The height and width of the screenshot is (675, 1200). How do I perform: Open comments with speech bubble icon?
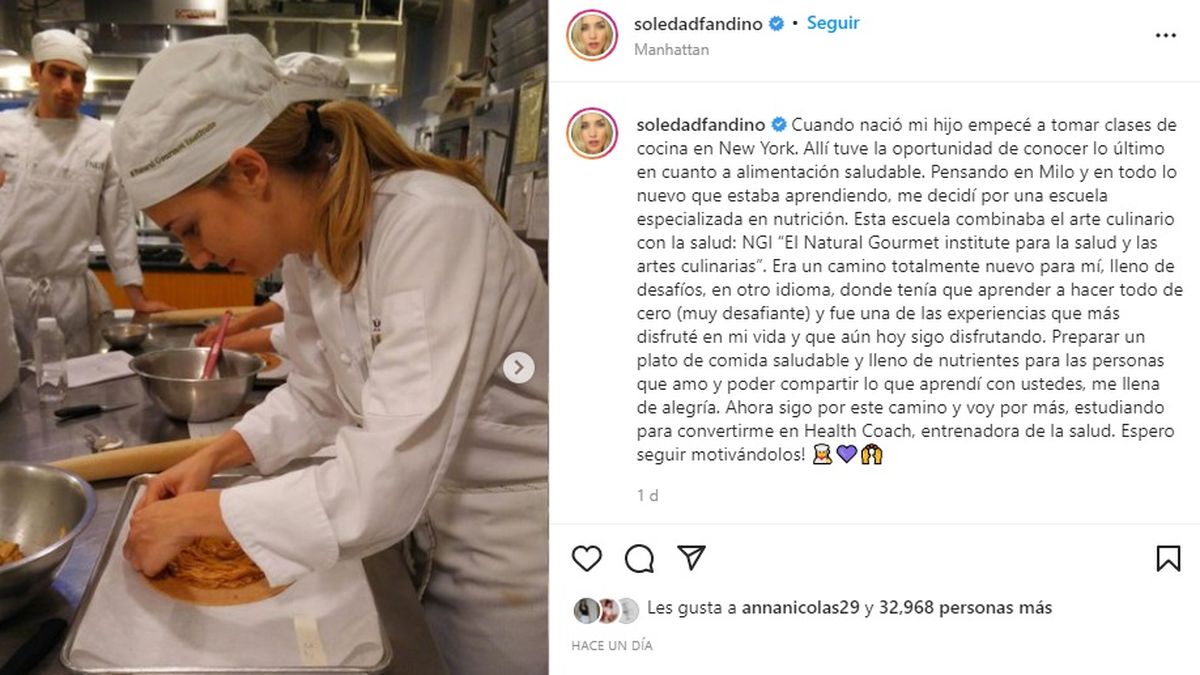[640, 558]
